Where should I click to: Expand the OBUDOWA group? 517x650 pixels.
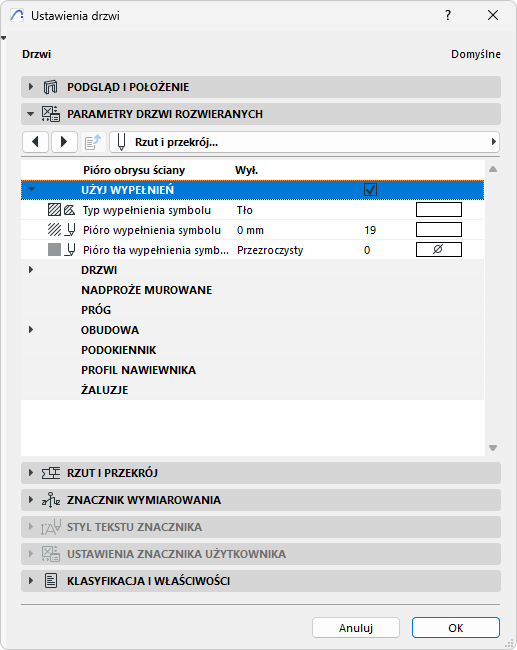31,330
